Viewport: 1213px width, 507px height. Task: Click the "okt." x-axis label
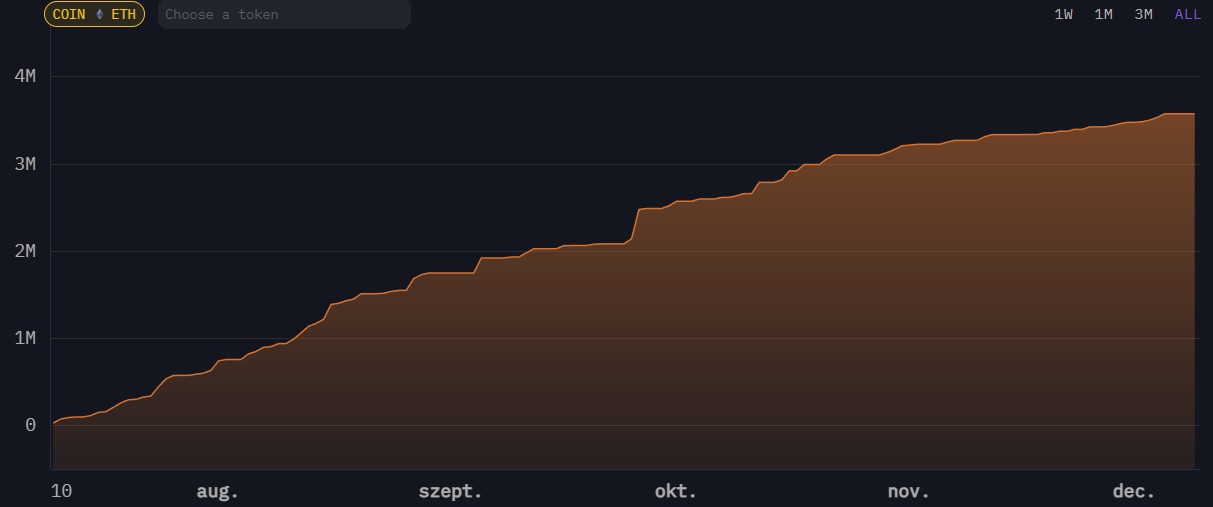[676, 491]
